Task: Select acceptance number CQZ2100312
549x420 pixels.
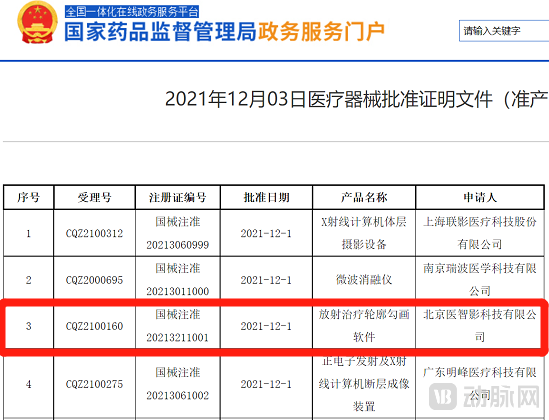Action: pos(95,233)
